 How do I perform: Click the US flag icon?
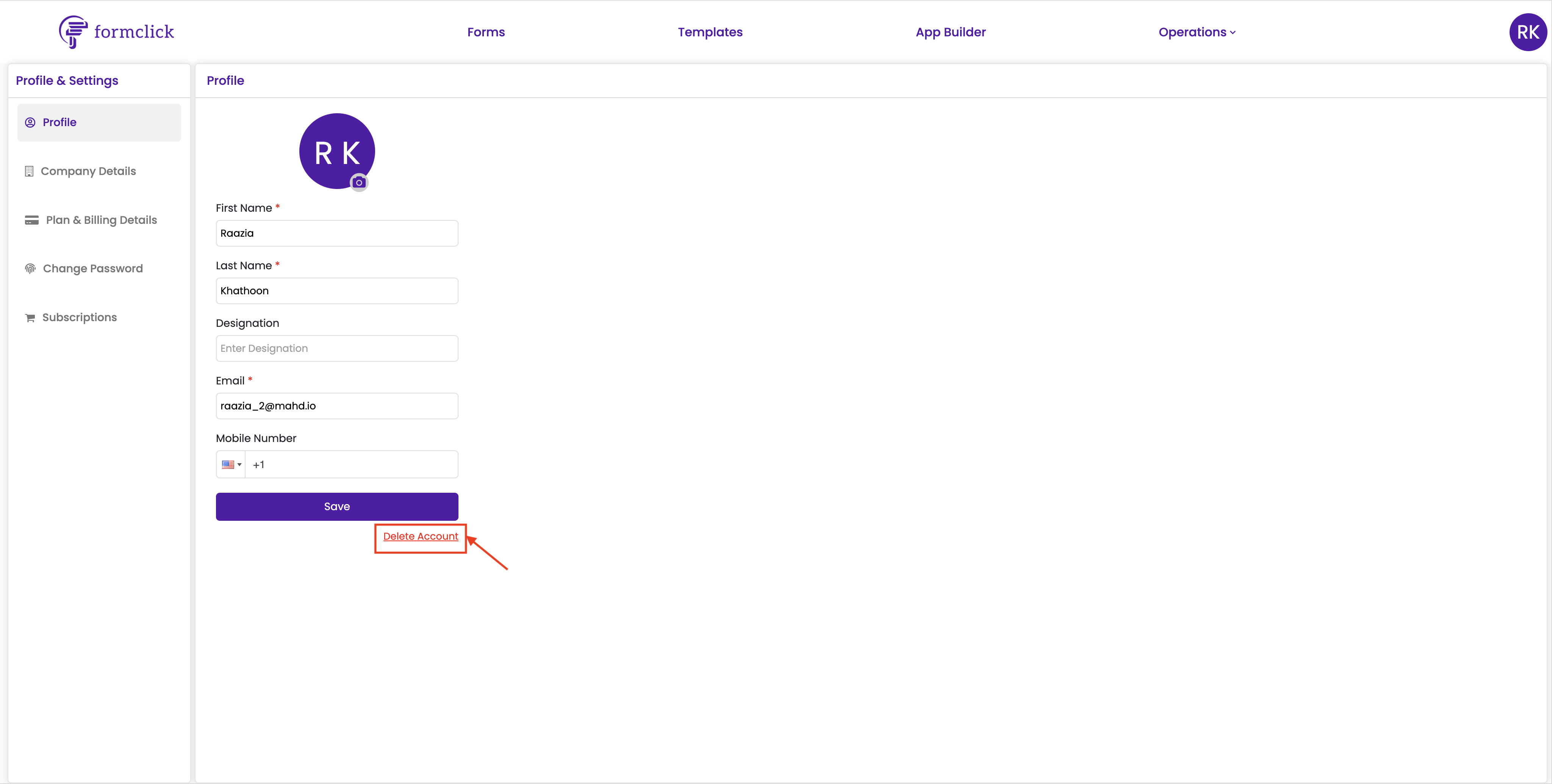click(228, 464)
